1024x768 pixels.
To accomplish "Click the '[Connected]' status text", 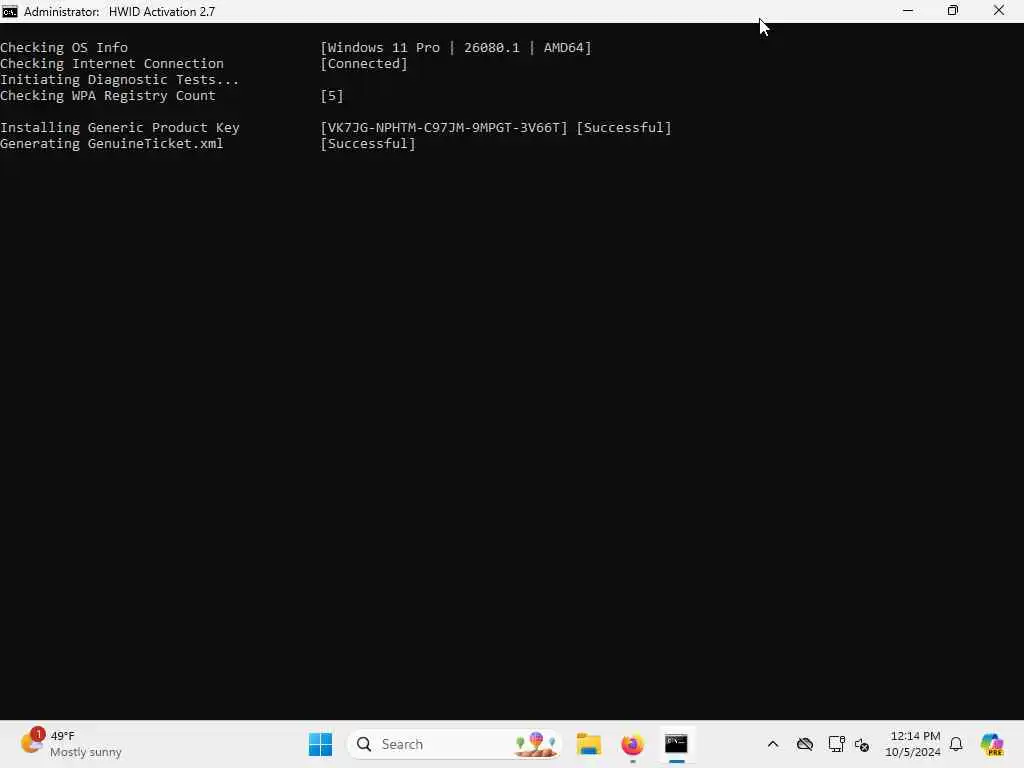I will click(364, 63).
